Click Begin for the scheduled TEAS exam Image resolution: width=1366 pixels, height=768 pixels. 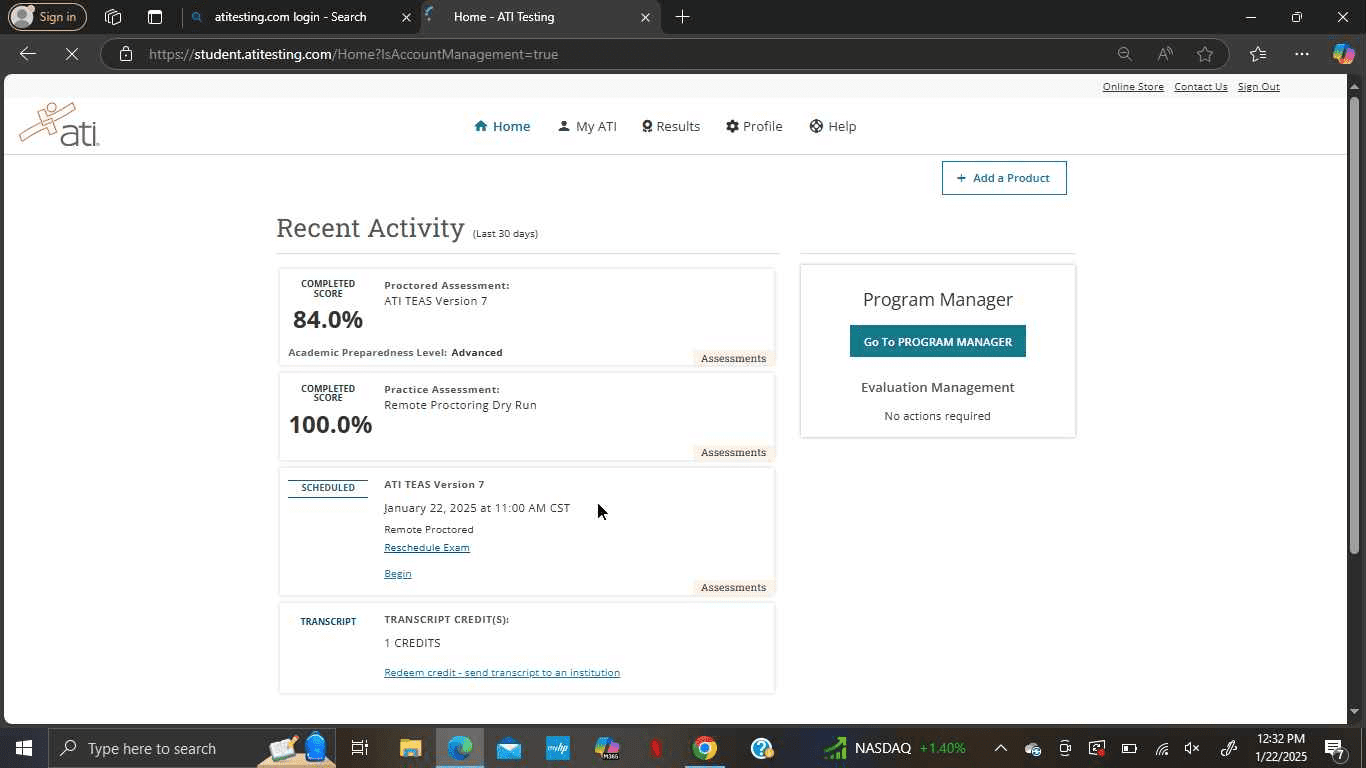coord(397,574)
